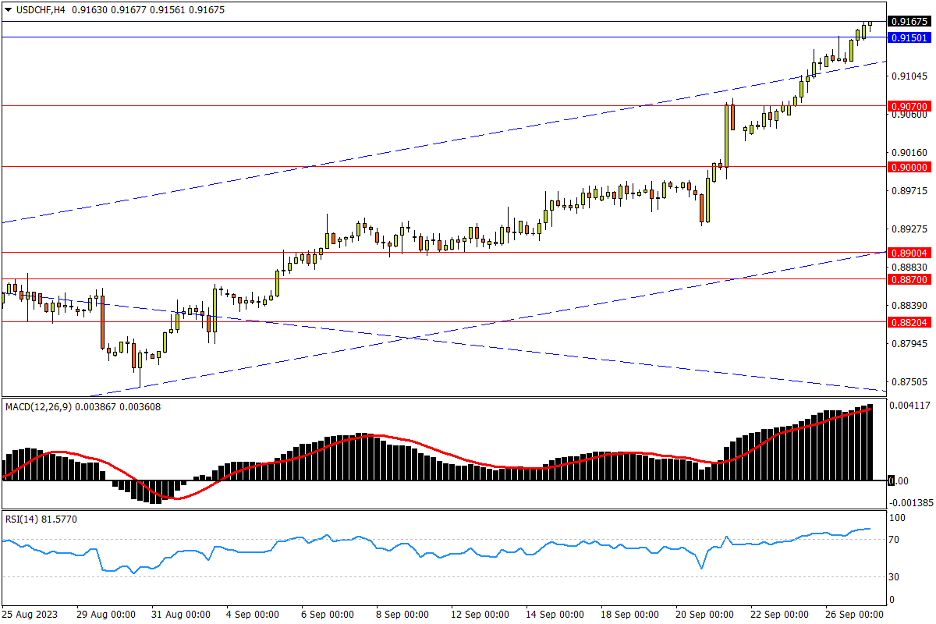Select the blue 0.91501 price label
Screen dimensions: 936x624
tap(909, 37)
